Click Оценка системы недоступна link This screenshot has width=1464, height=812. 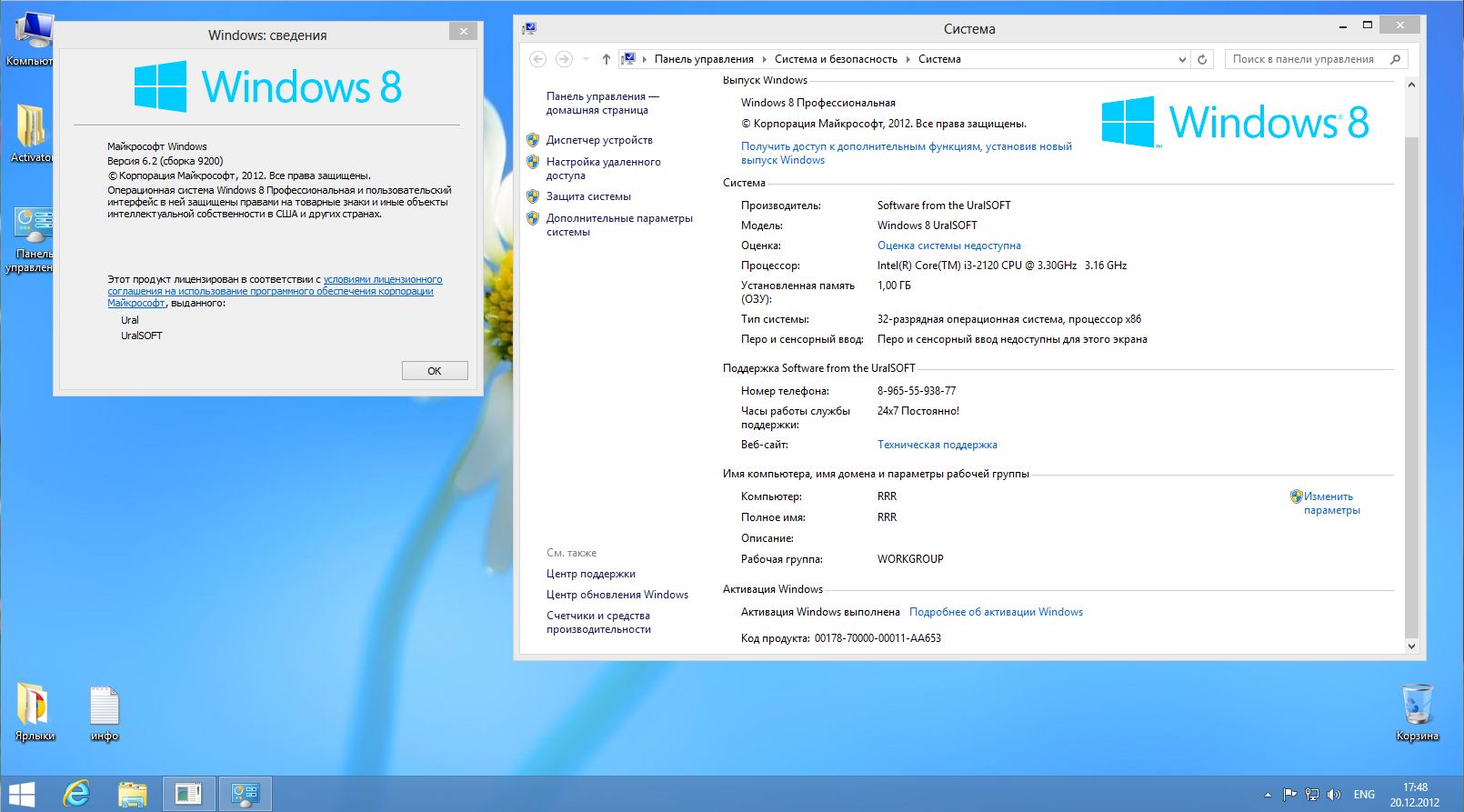pos(949,246)
